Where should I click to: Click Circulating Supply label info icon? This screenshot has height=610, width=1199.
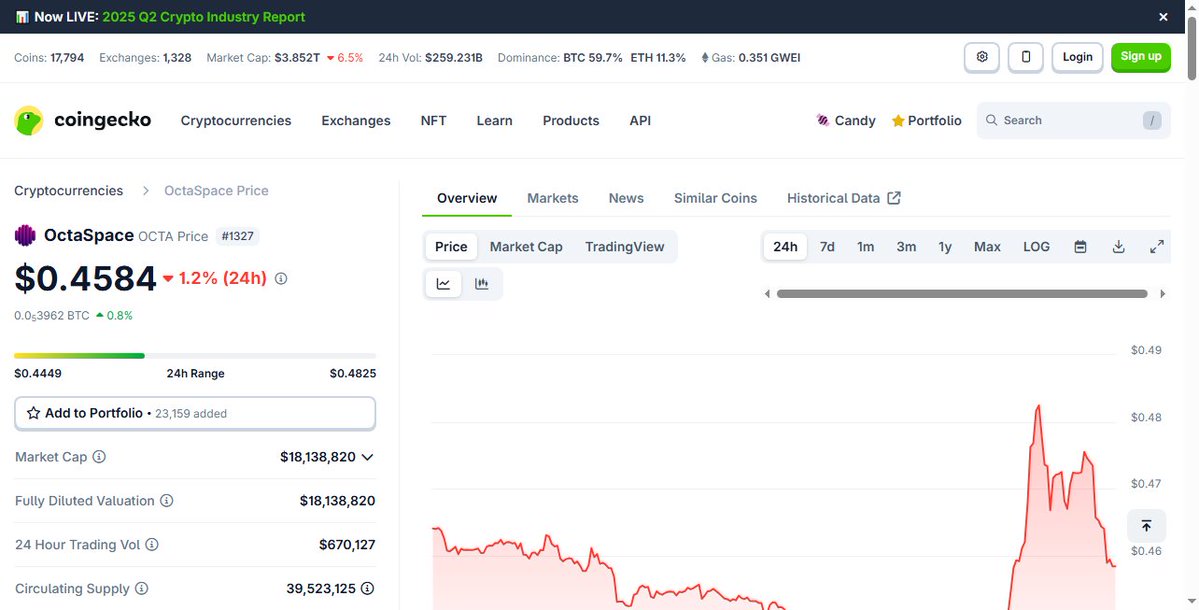tap(141, 589)
